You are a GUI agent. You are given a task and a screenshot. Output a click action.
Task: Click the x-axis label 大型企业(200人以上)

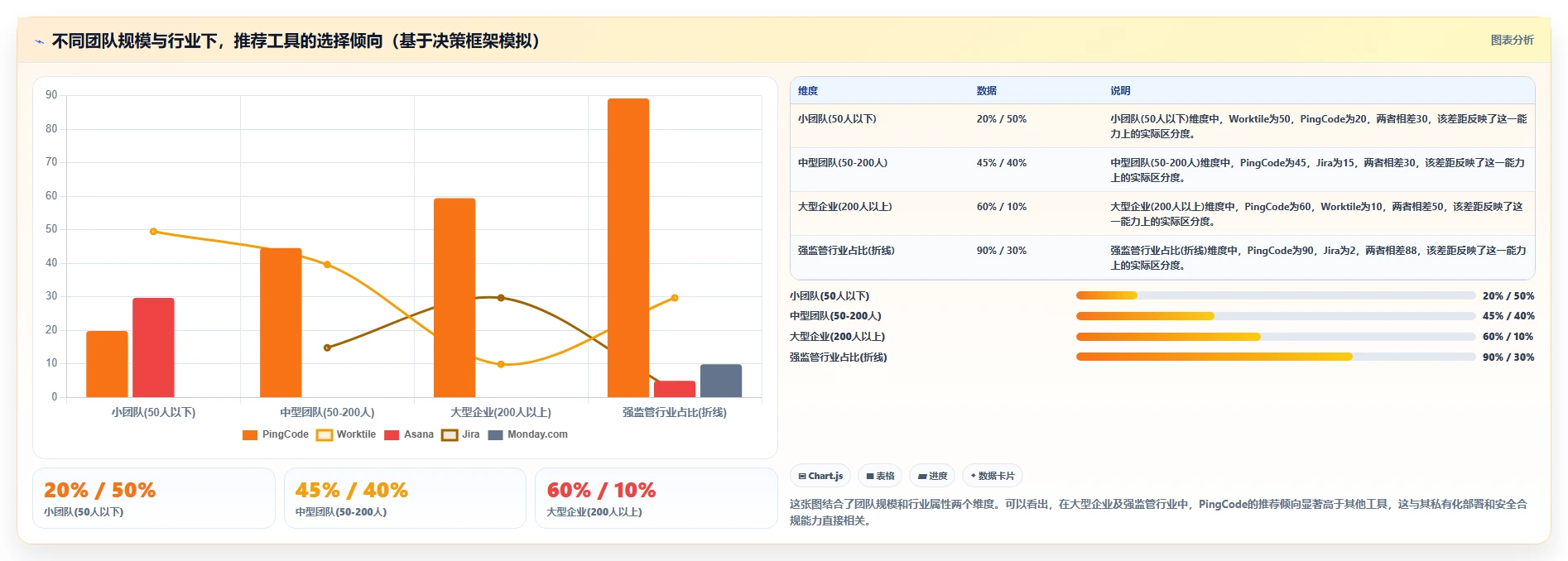[501, 412]
